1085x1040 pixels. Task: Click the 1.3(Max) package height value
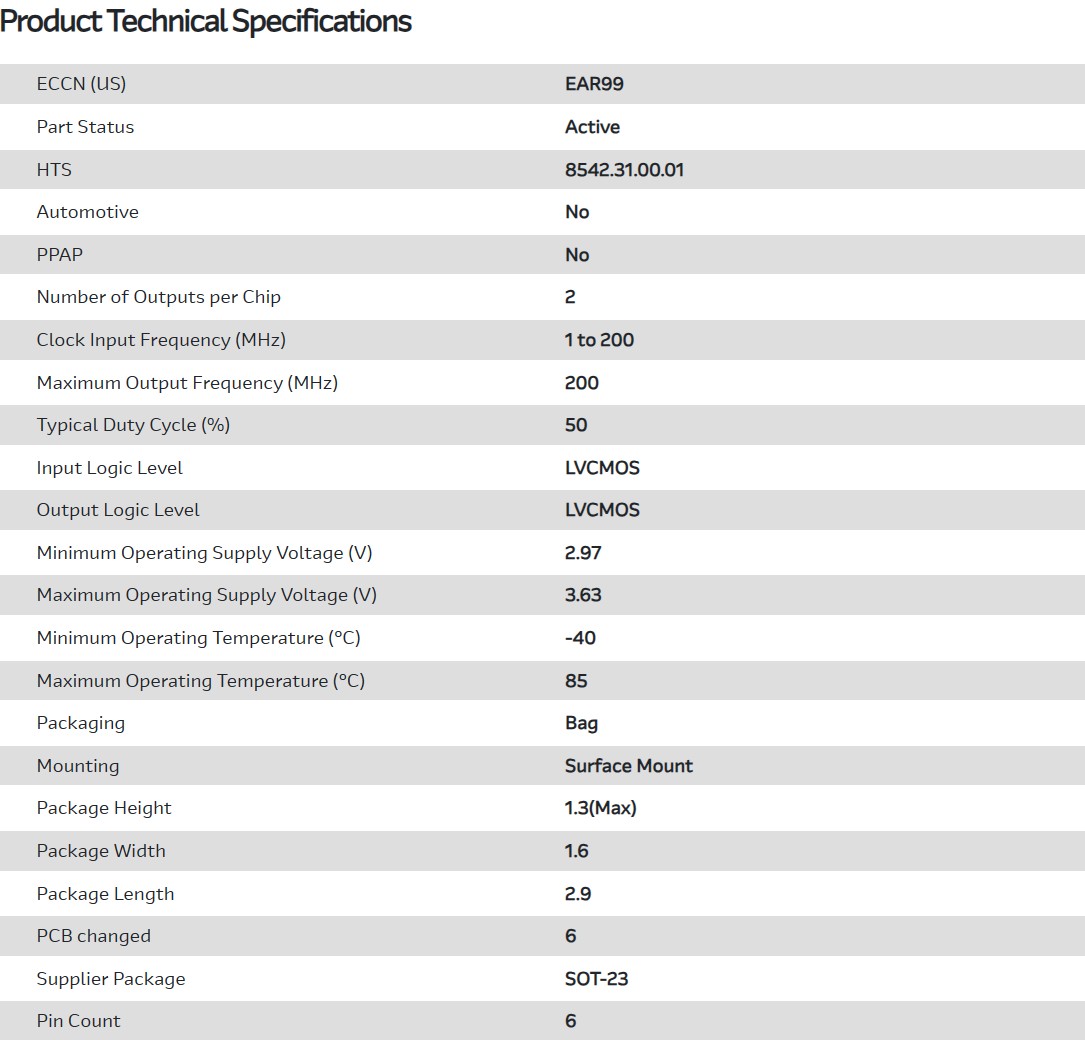600,808
